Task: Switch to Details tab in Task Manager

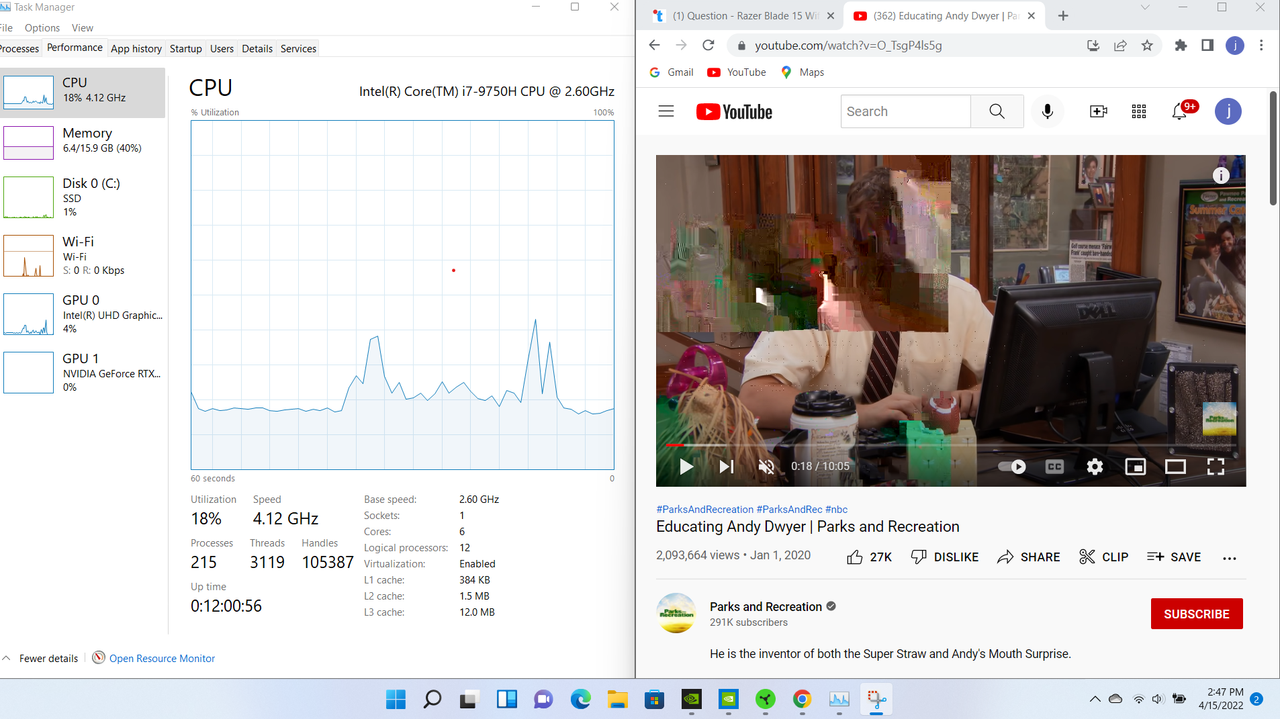Action: pyautogui.click(x=257, y=48)
